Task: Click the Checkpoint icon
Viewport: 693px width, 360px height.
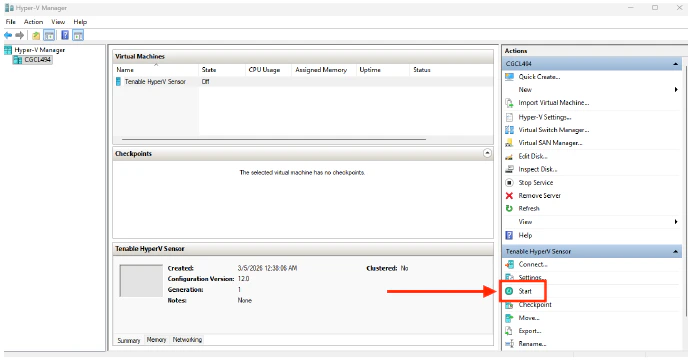Action: 509,305
